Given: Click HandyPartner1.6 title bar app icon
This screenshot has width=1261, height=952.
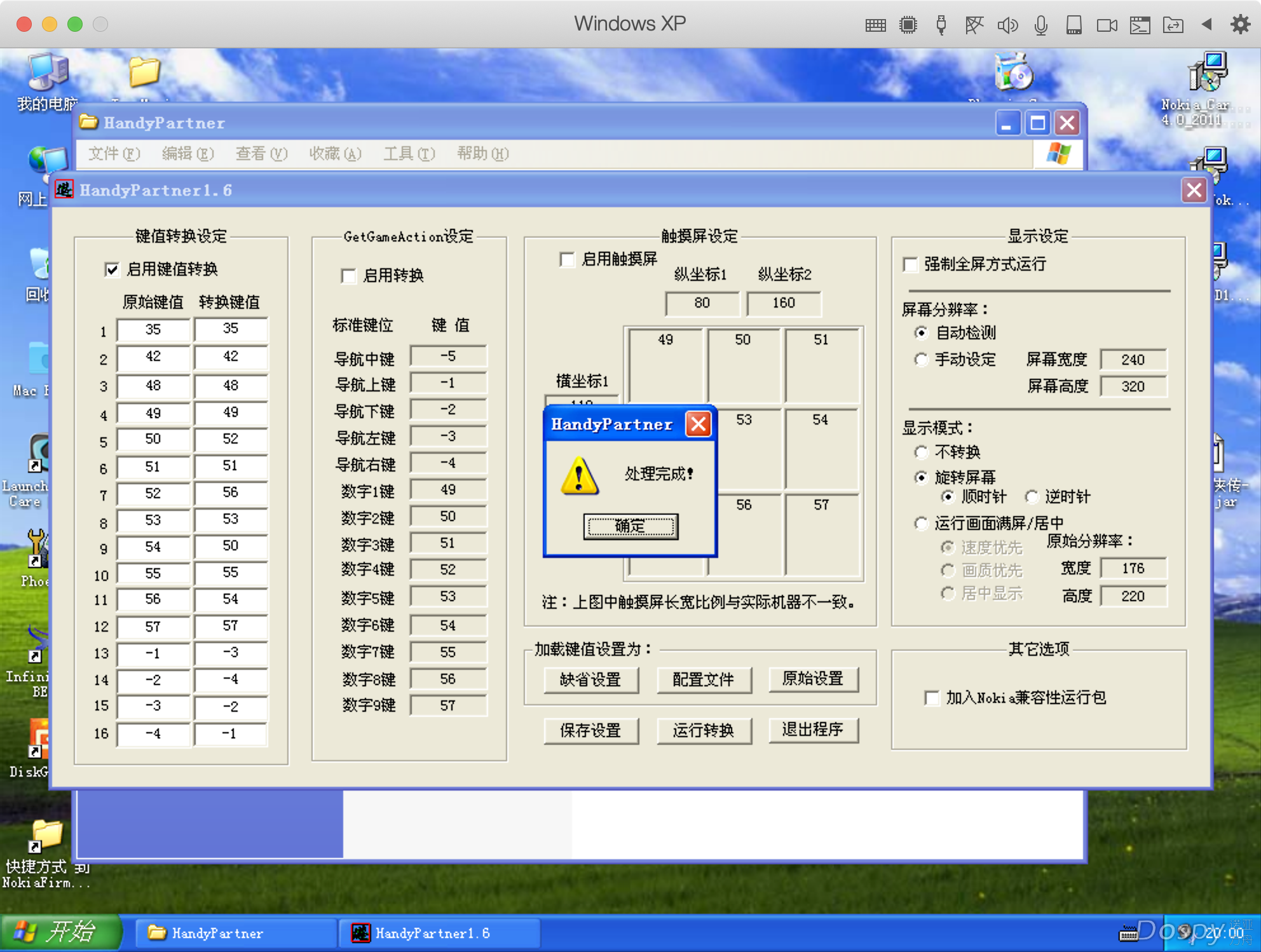Looking at the screenshot, I should point(64,189).
